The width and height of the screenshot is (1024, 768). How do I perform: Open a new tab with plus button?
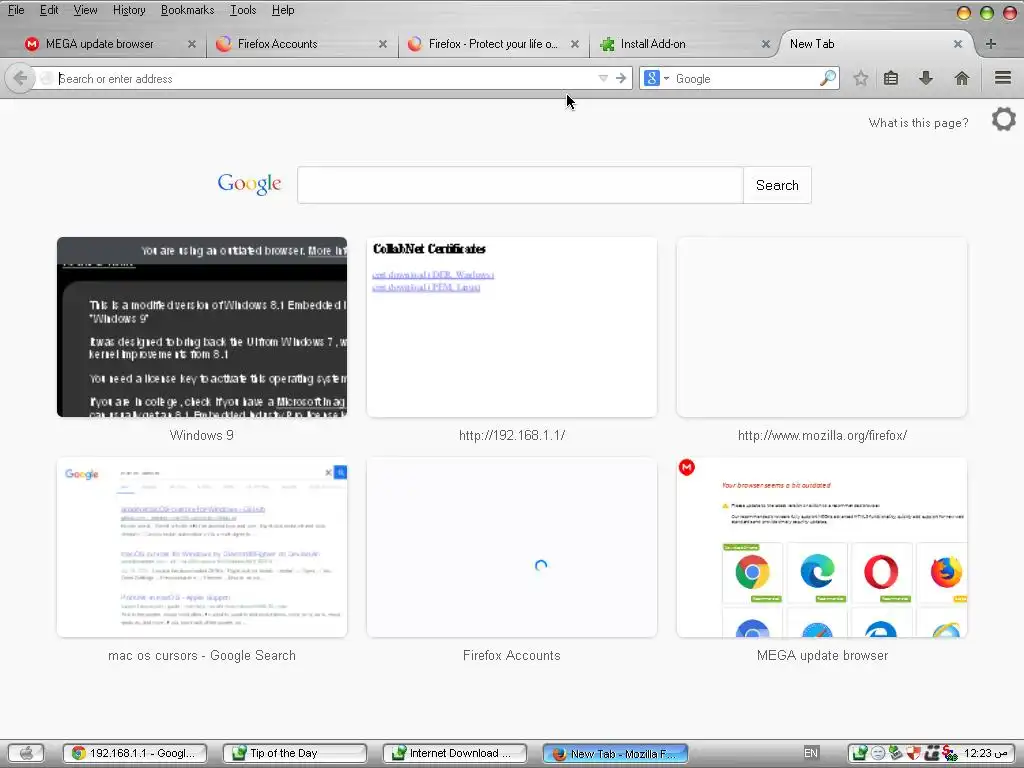tap(991, 44)
